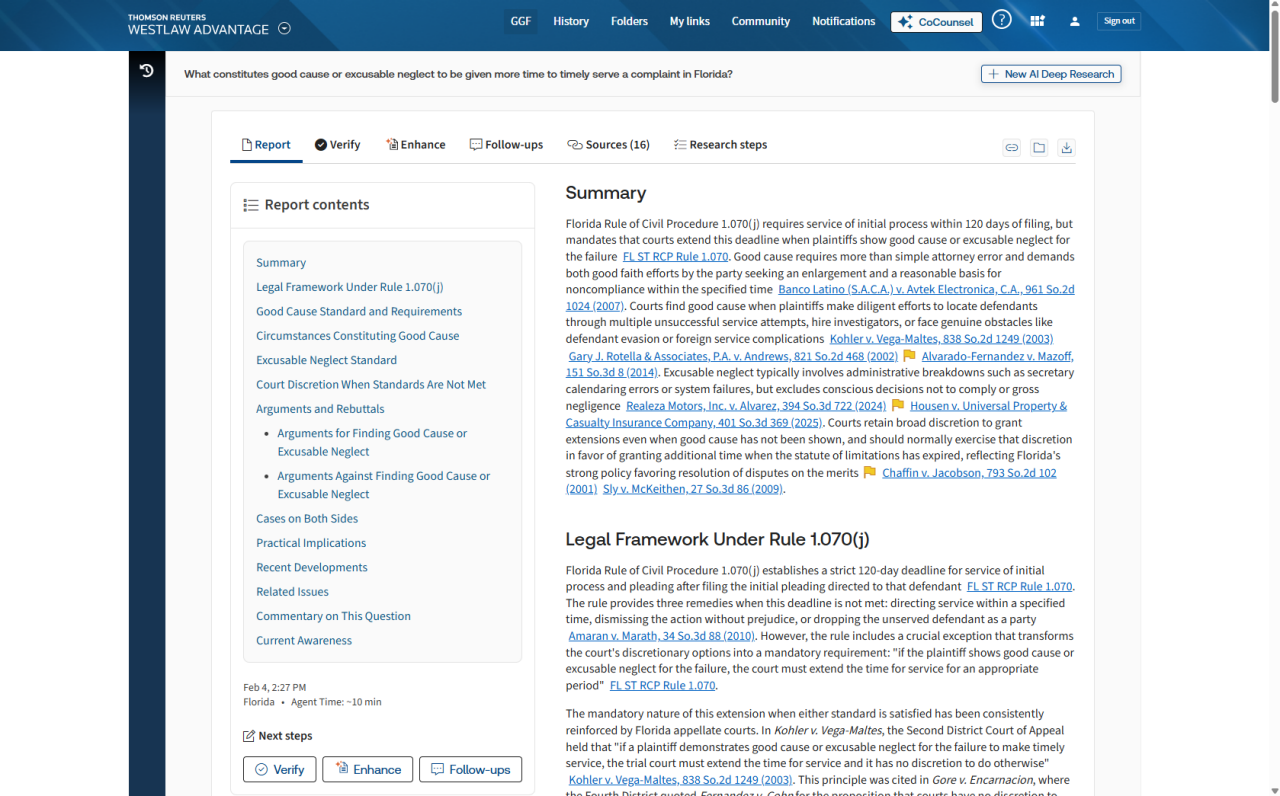Screen dimensions: 1280x796
Task: Click the yellow flag beside Alvarado-Fernandez v. Mazoff
Action: coord(909,356)
